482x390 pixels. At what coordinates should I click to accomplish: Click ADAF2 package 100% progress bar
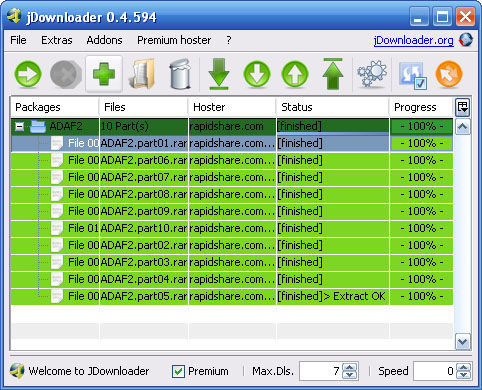tap(422, 126)
